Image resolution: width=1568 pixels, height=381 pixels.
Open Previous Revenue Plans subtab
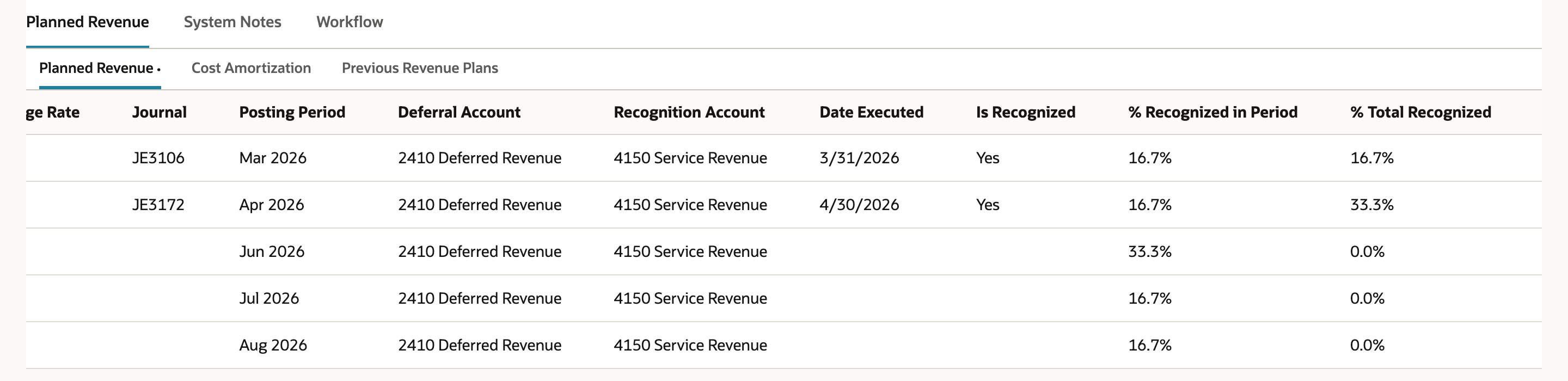(420, 68)
